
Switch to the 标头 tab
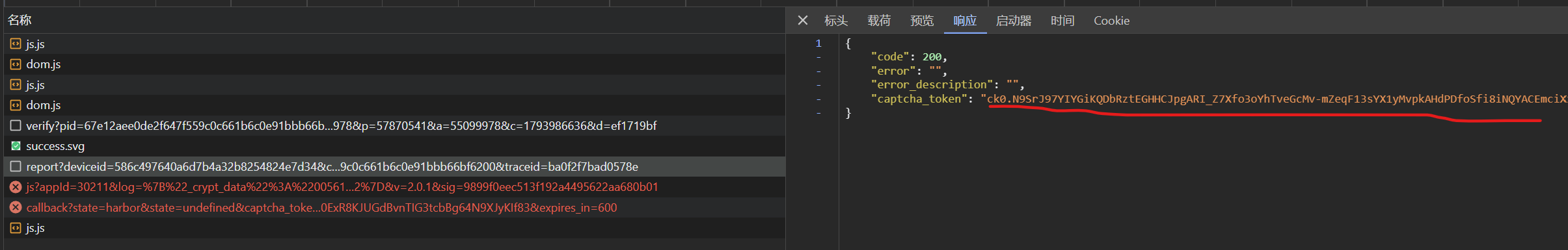point(836,21)
